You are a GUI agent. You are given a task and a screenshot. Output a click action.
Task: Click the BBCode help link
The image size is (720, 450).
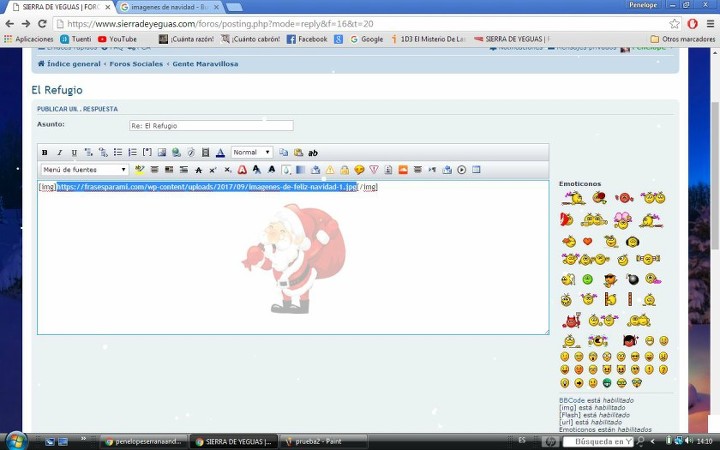click(x=572, y=400)
